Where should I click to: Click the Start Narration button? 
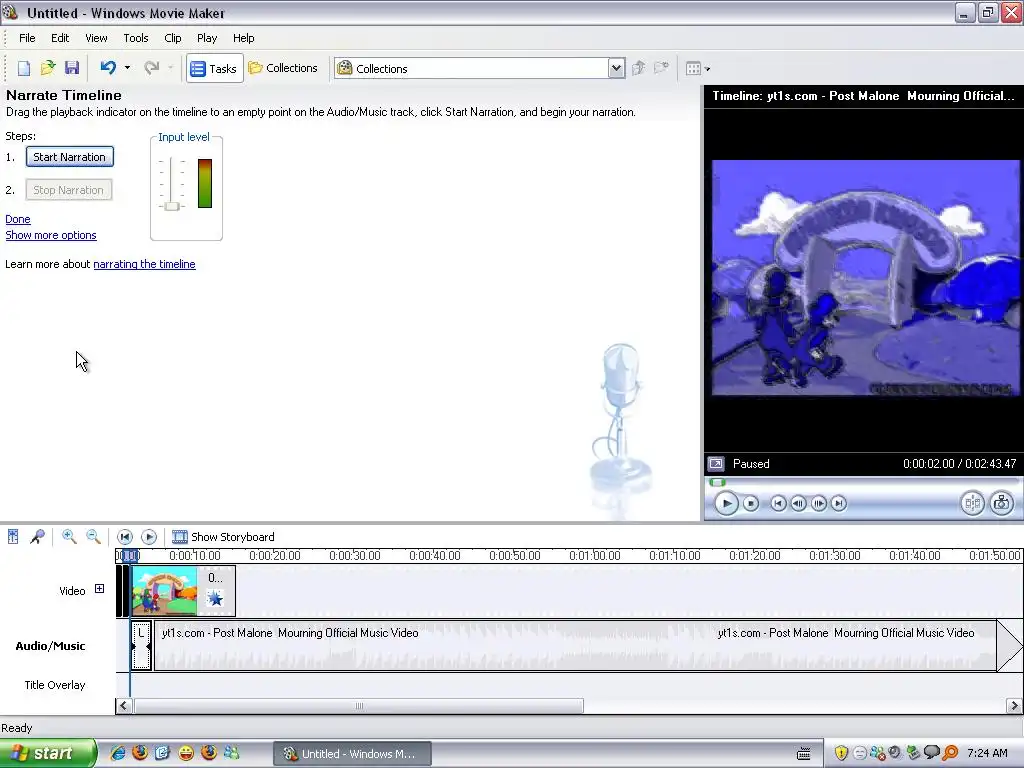[70, 157]
